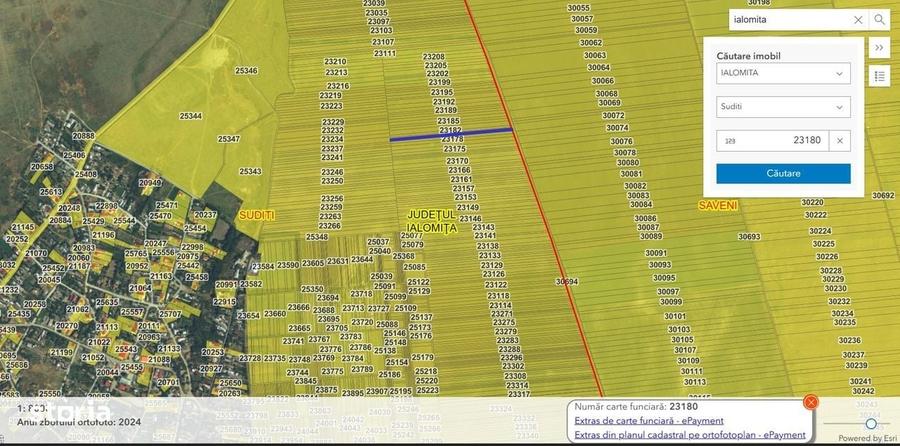Image resolution: width=900 pixels, height=446 pixels.
Task: Select parcel label 25707
Action: (x=170, y=315)
